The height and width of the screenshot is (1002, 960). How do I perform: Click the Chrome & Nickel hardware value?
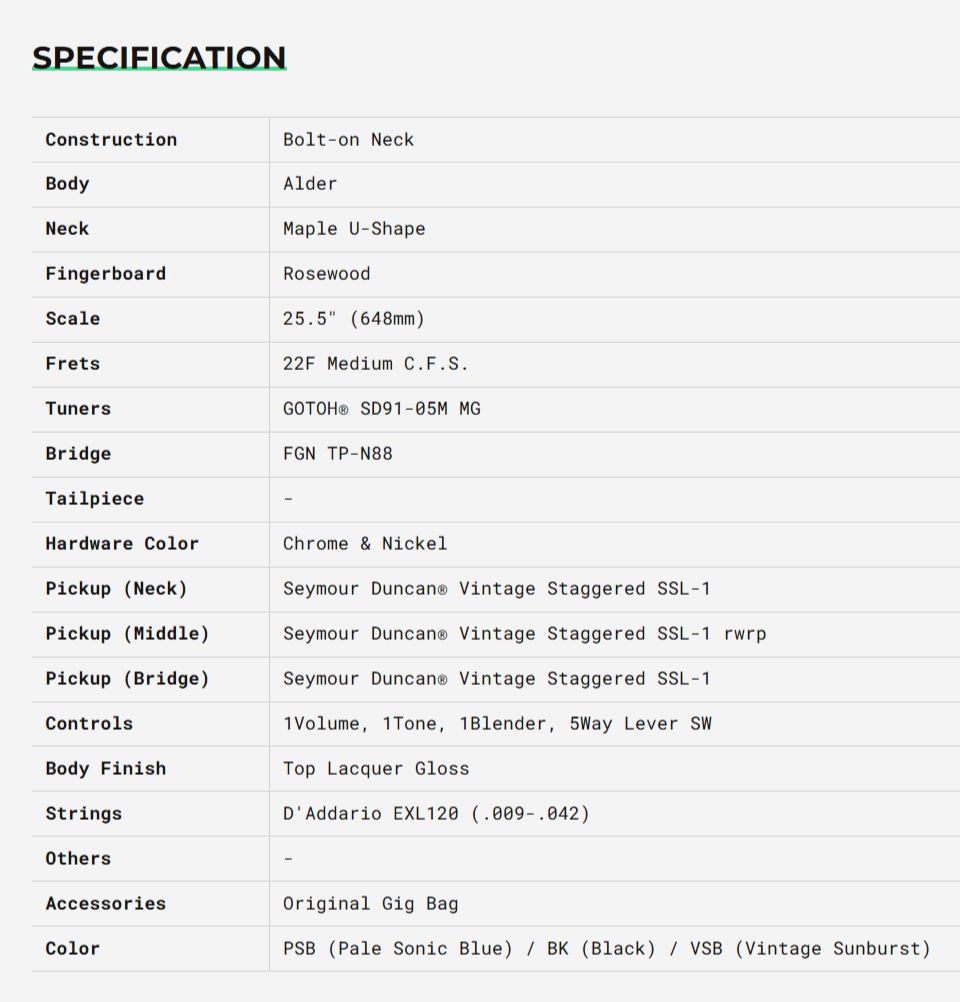[365, 544]
